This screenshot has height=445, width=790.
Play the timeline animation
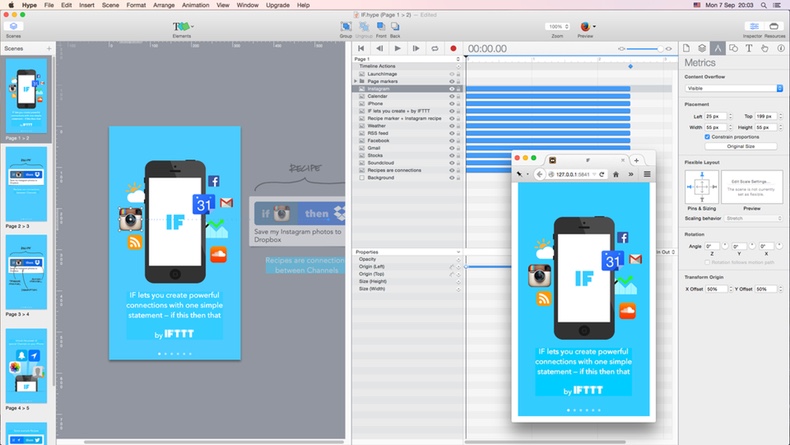[x=398, y=48]
